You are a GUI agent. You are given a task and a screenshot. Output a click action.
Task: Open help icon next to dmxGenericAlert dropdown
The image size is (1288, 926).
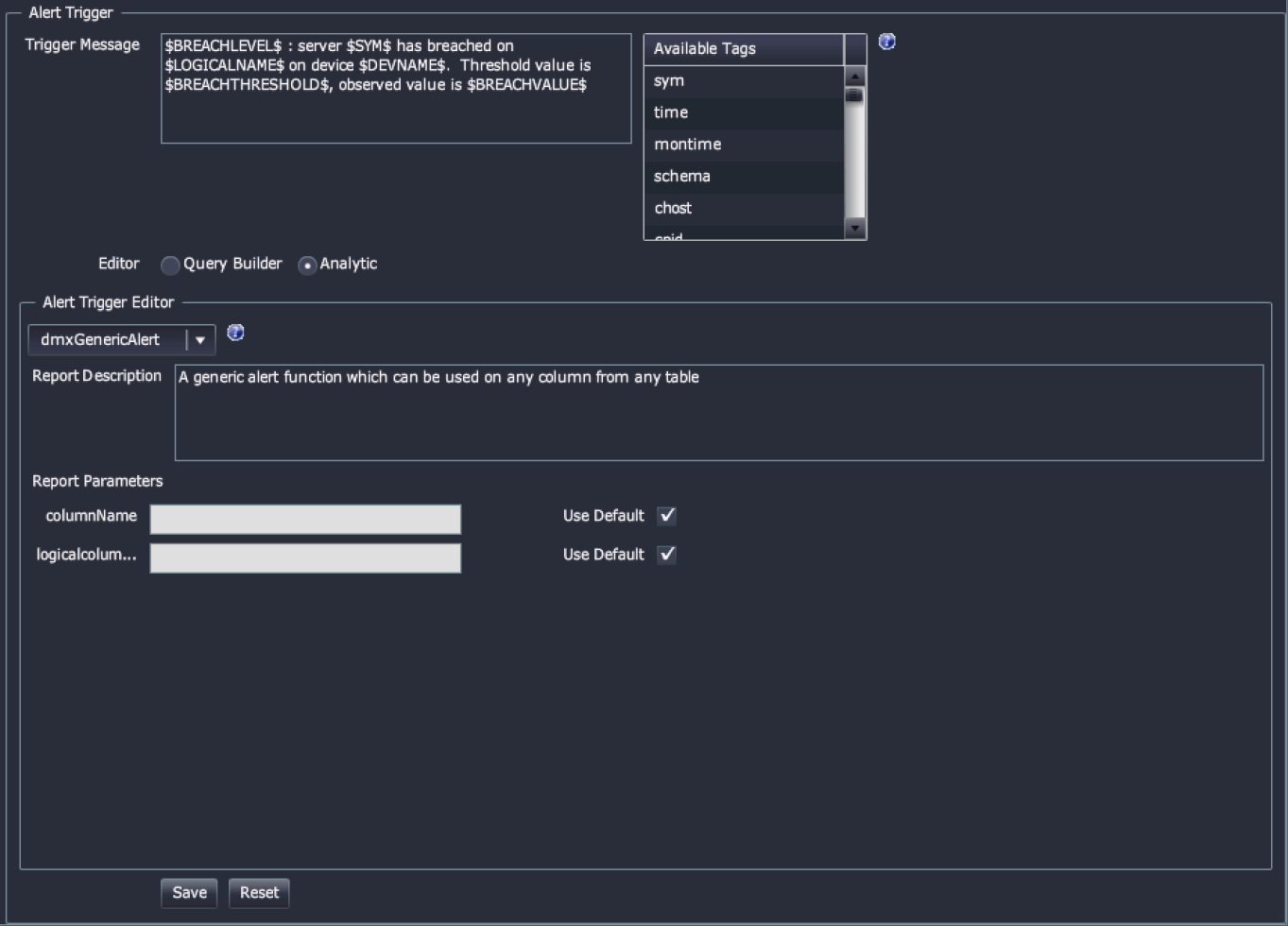[236, 333]
